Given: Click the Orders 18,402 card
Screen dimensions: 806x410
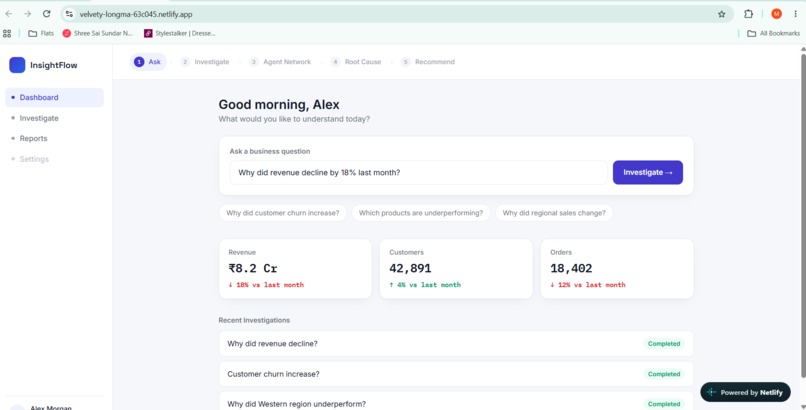Looking at the screenshot, I should pyautogui.click(x=617, y=269).
